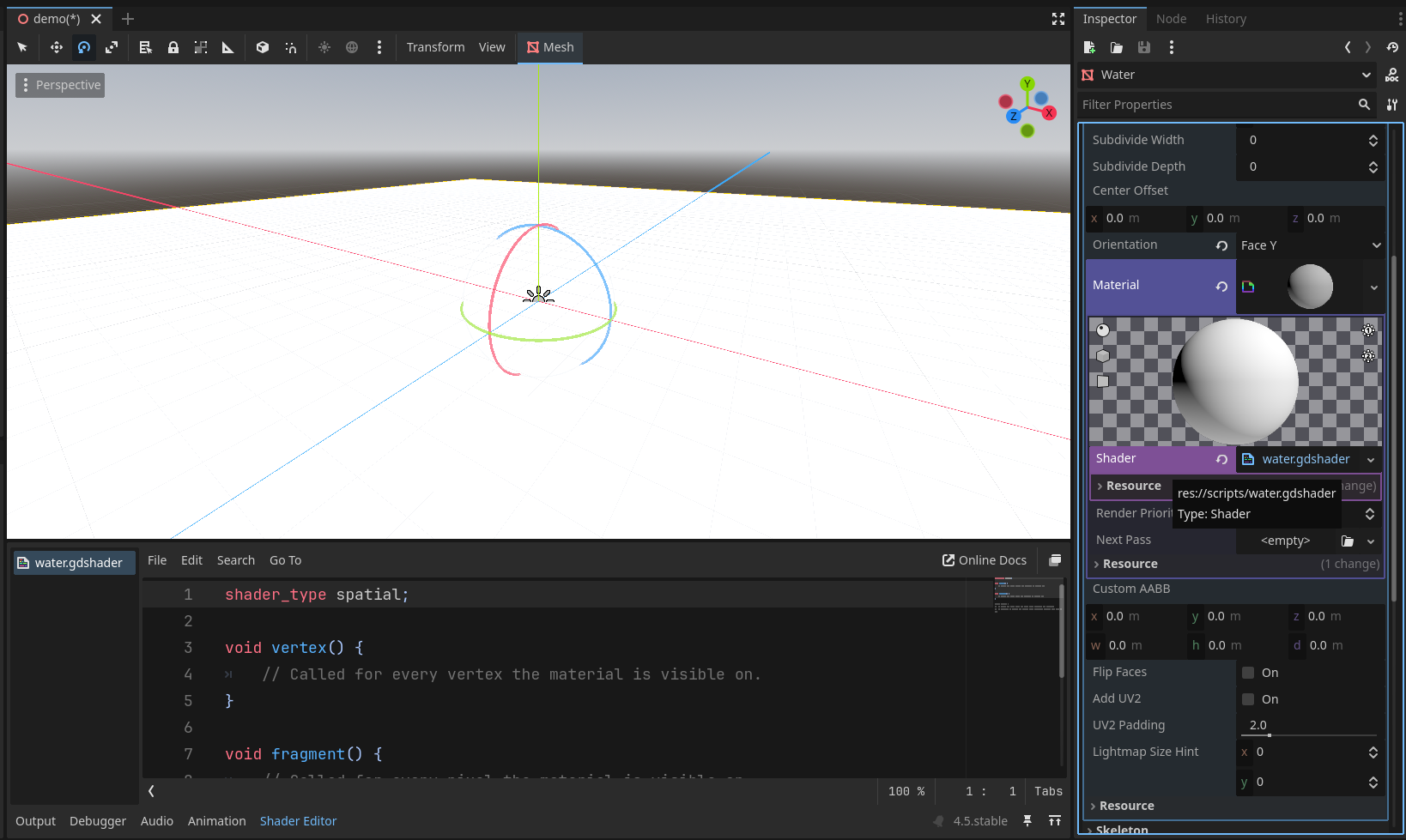Screen dimensions: 1406x840
Task: Open the inspector object history icon
Action: pos(1392,47)
